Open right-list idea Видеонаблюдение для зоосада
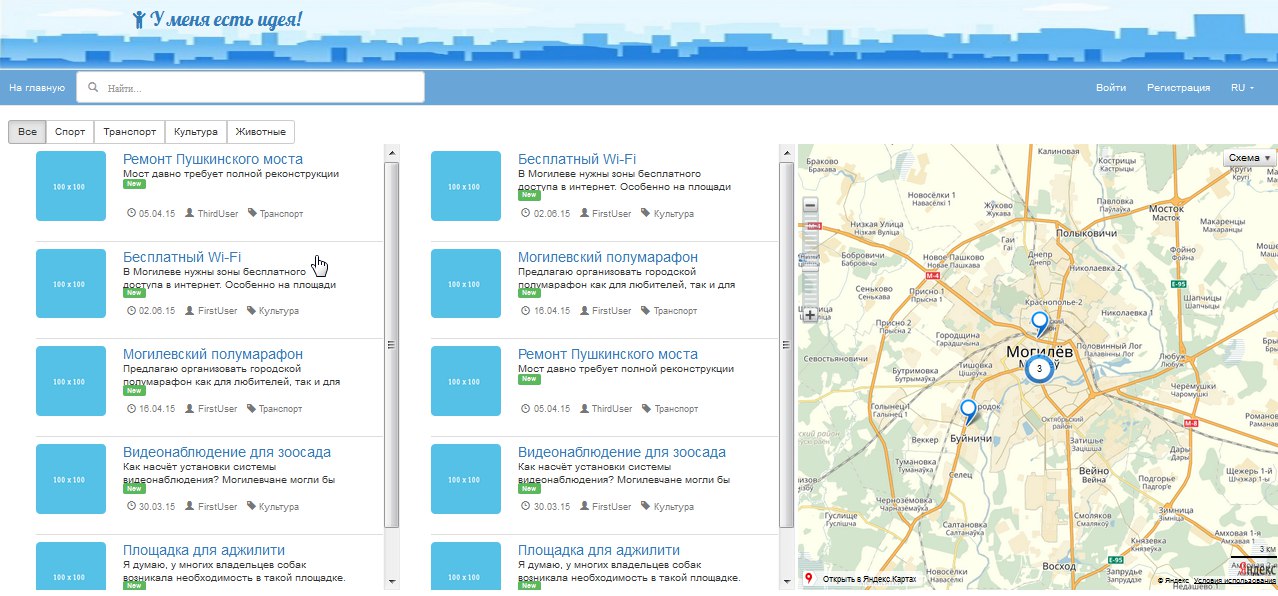Viewport: 1278px width, 596px height. pos(622,452)
